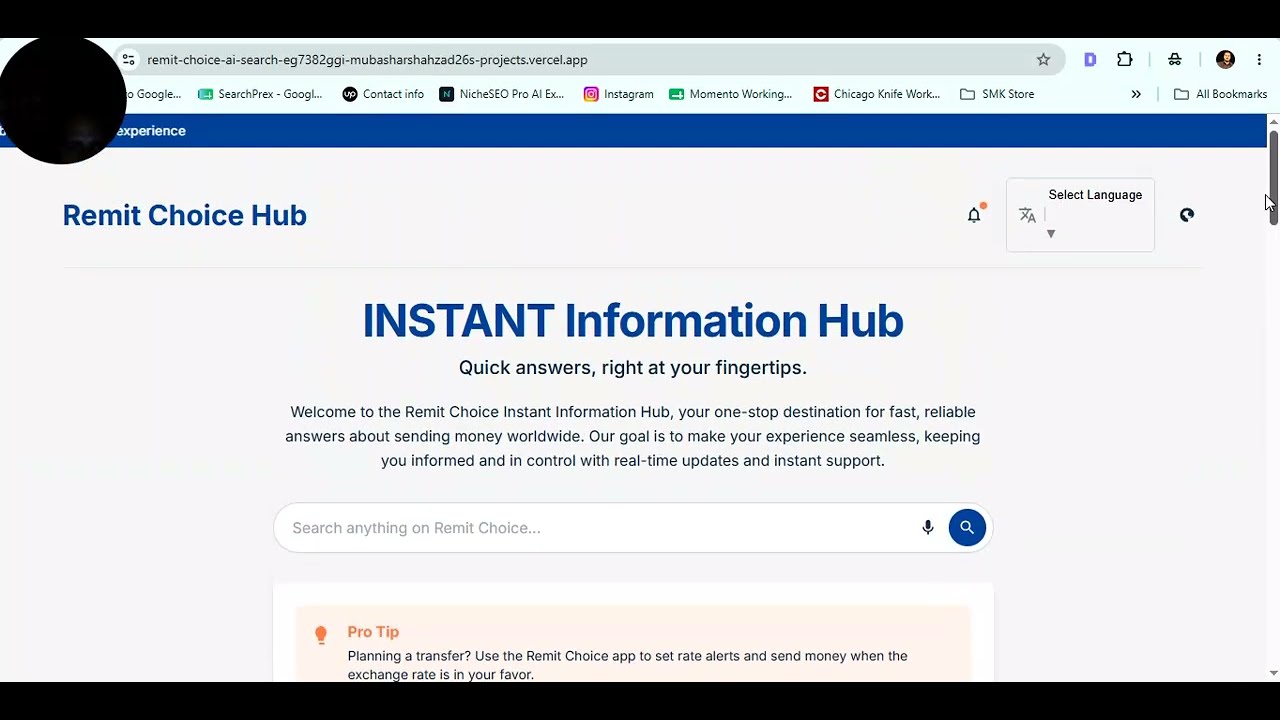Click the 'Pro Tip' heading text

click(373, 632)
